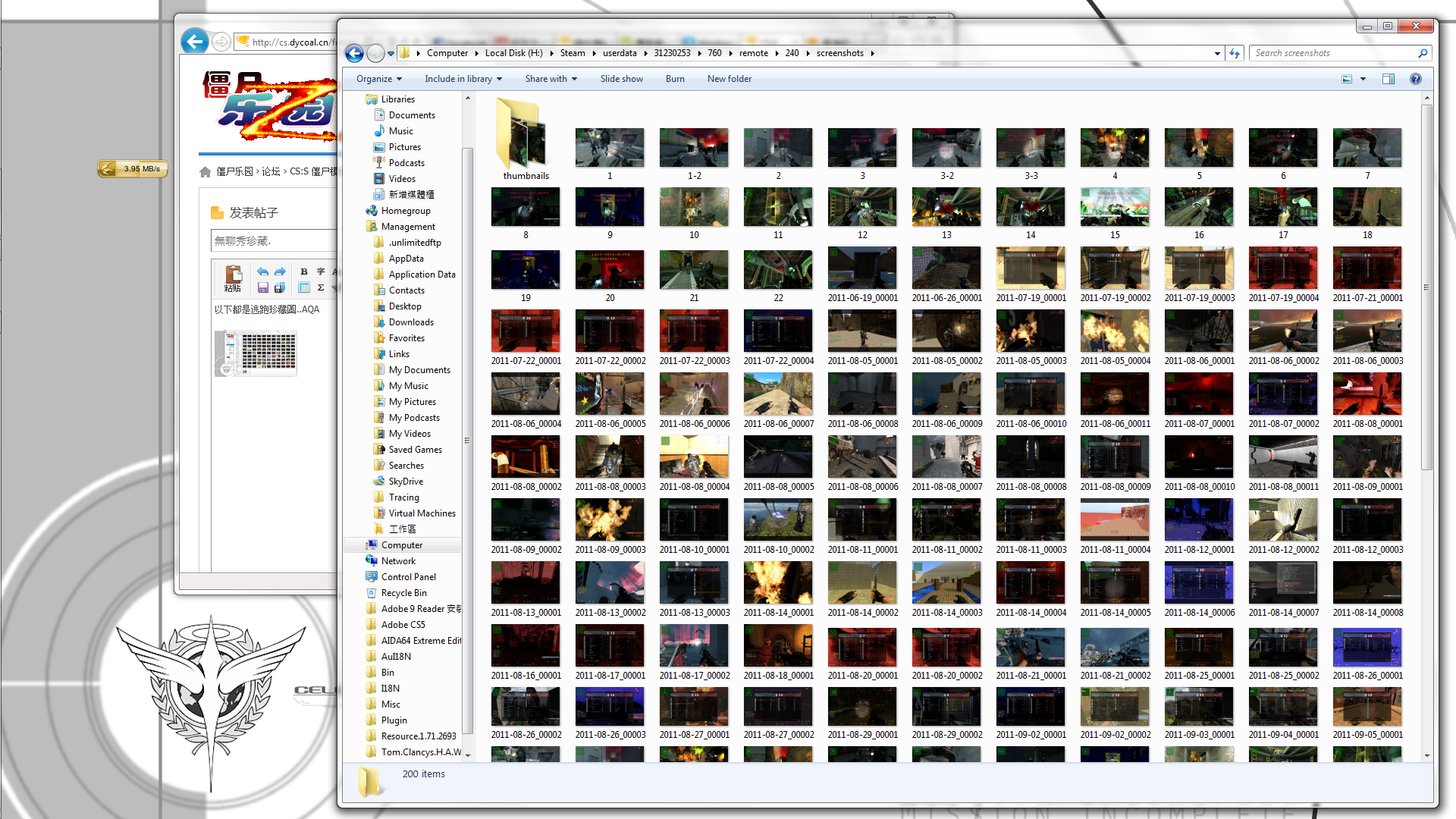Click the New folder button
The image size is (1456, 819).
tap(729, 79)
